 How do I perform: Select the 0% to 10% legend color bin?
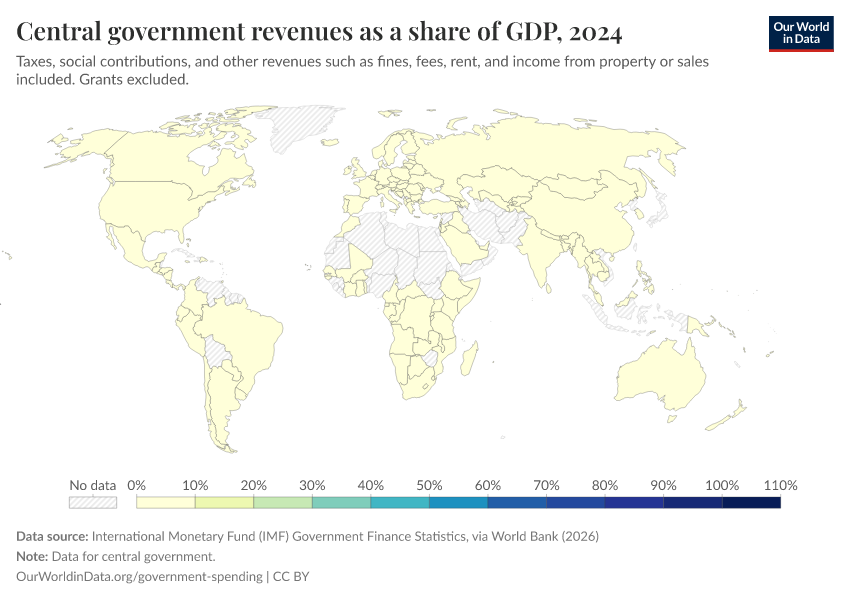[x=165, y=502]
